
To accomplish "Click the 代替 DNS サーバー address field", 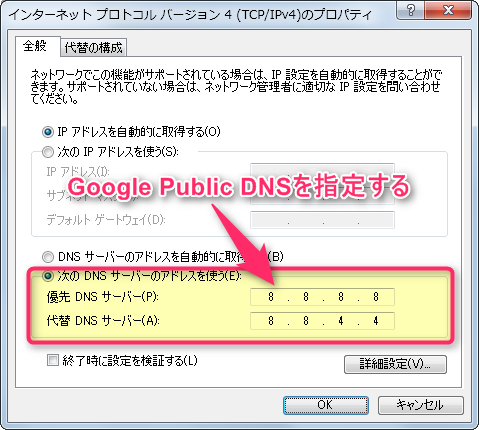I will [322, 321].
